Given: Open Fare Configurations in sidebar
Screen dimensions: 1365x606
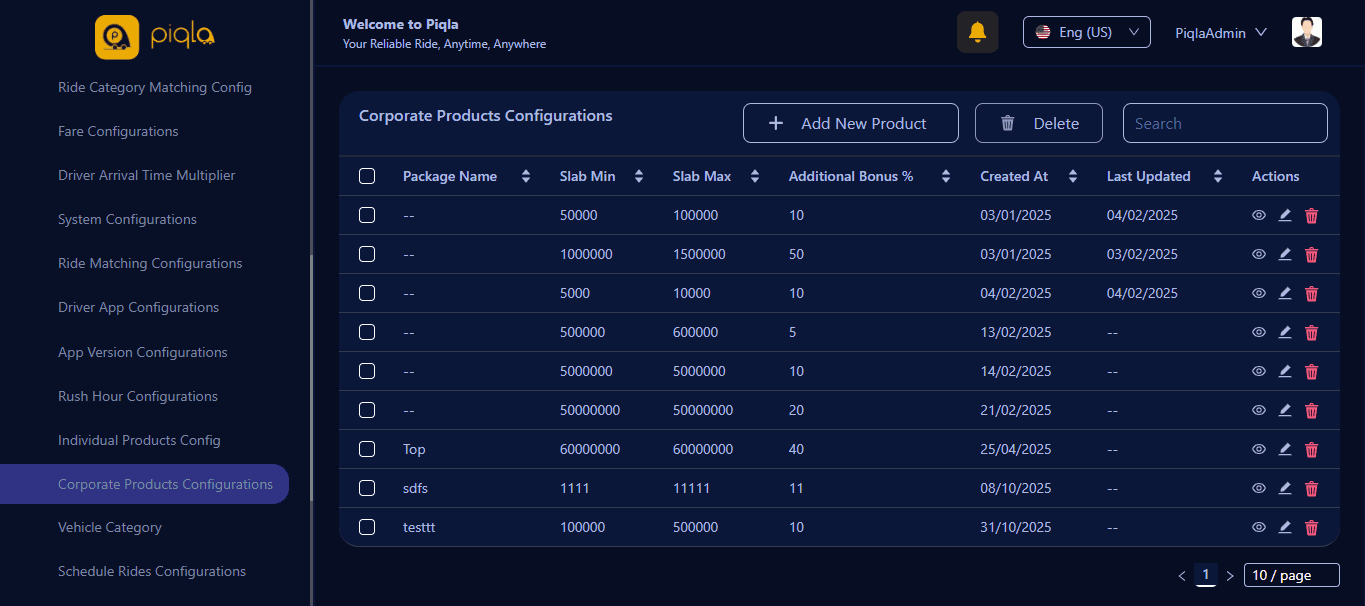Looking at the screenshot, I should 118,131.
